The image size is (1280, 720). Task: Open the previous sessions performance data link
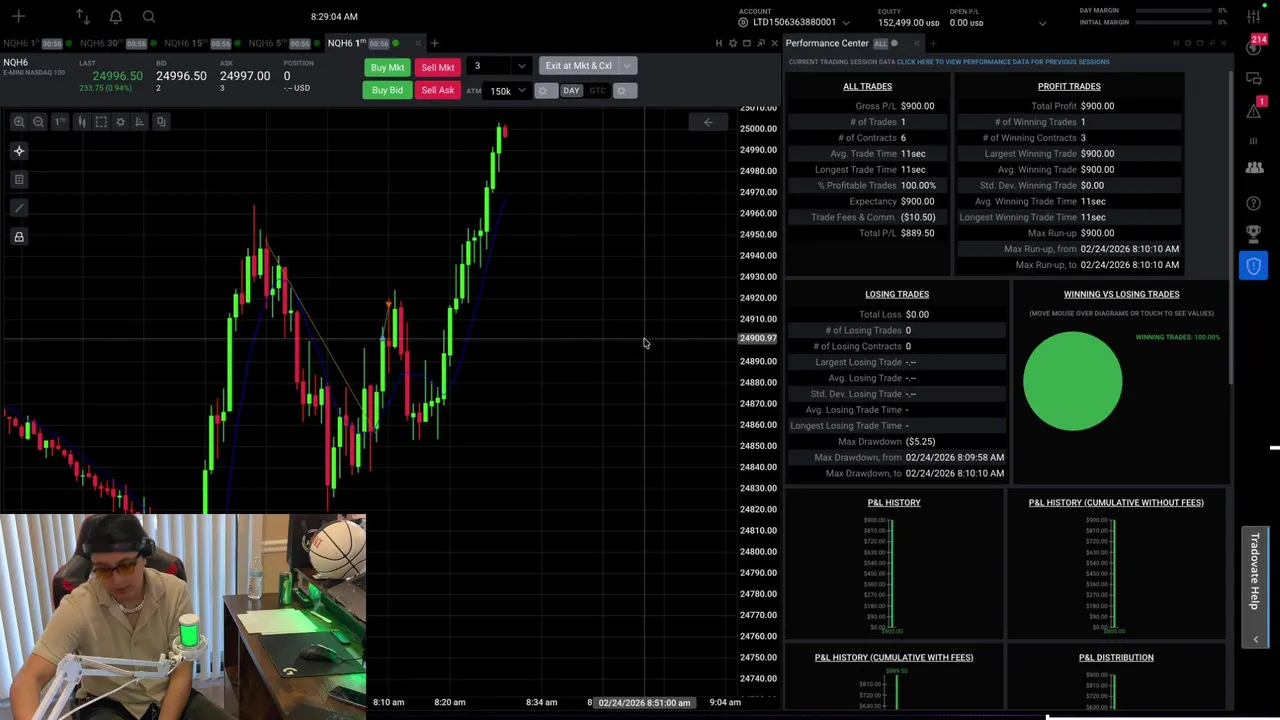pyautogui.click(x=1003, y=62)
